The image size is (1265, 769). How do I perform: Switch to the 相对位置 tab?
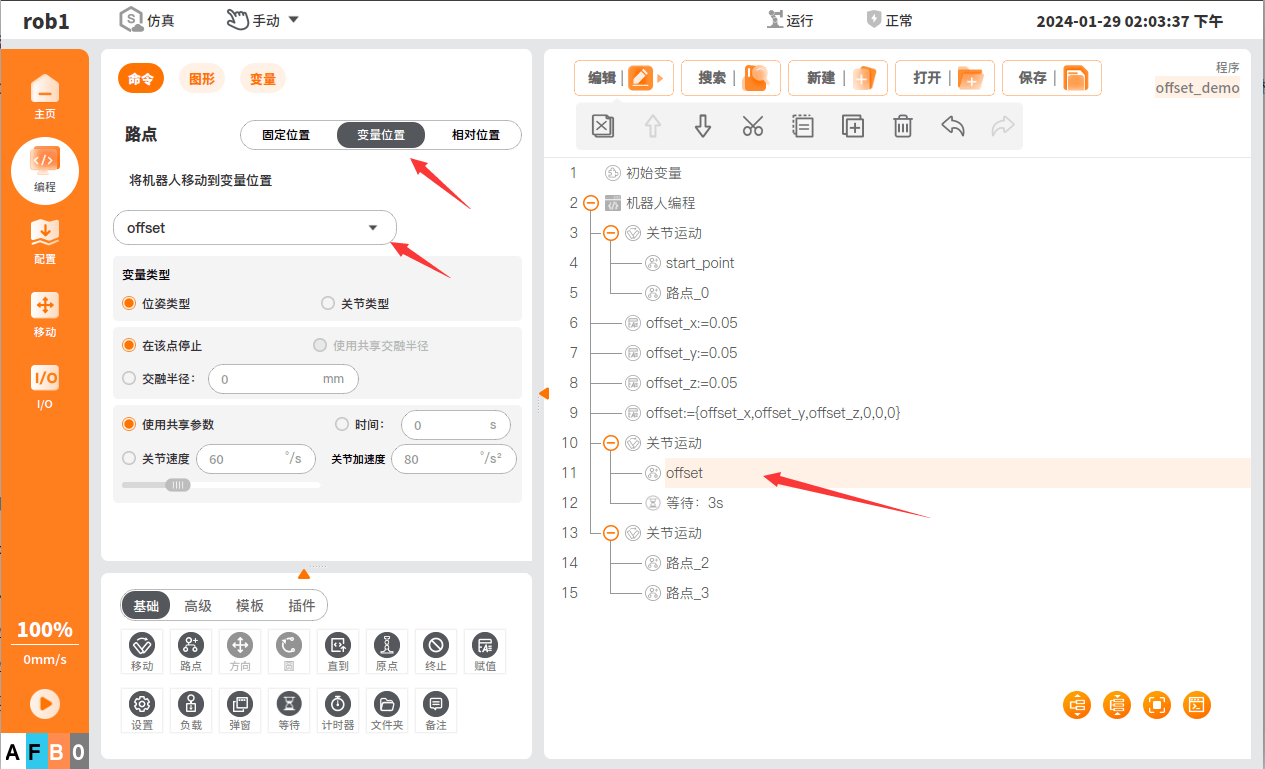click(475, 135)
